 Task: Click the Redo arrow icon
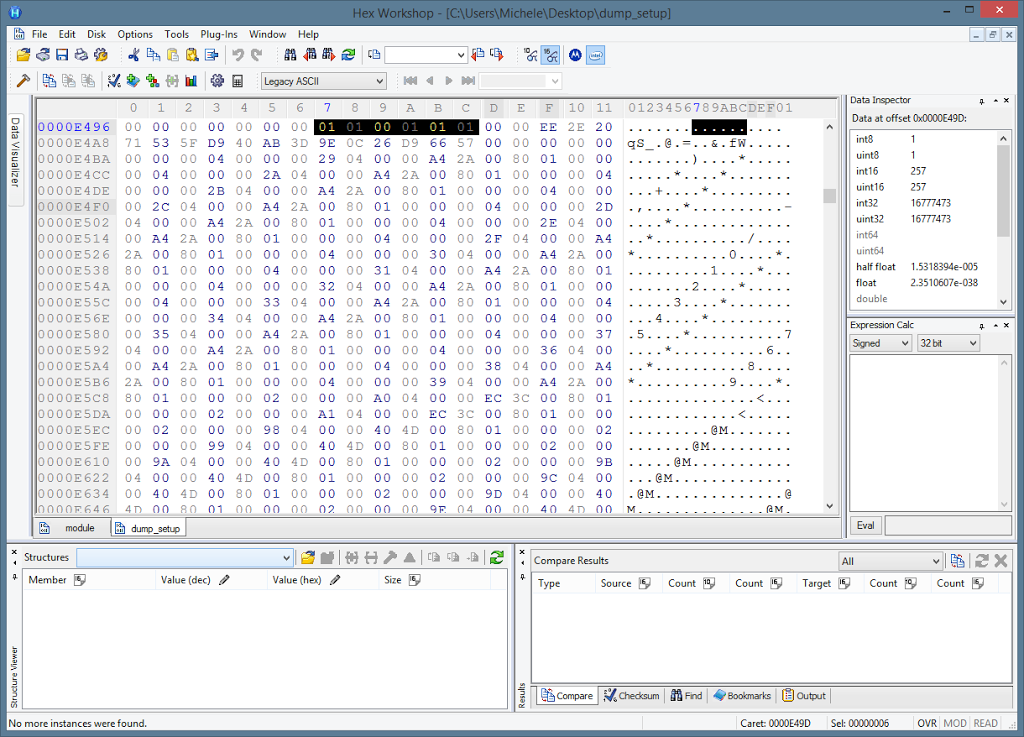257,55
